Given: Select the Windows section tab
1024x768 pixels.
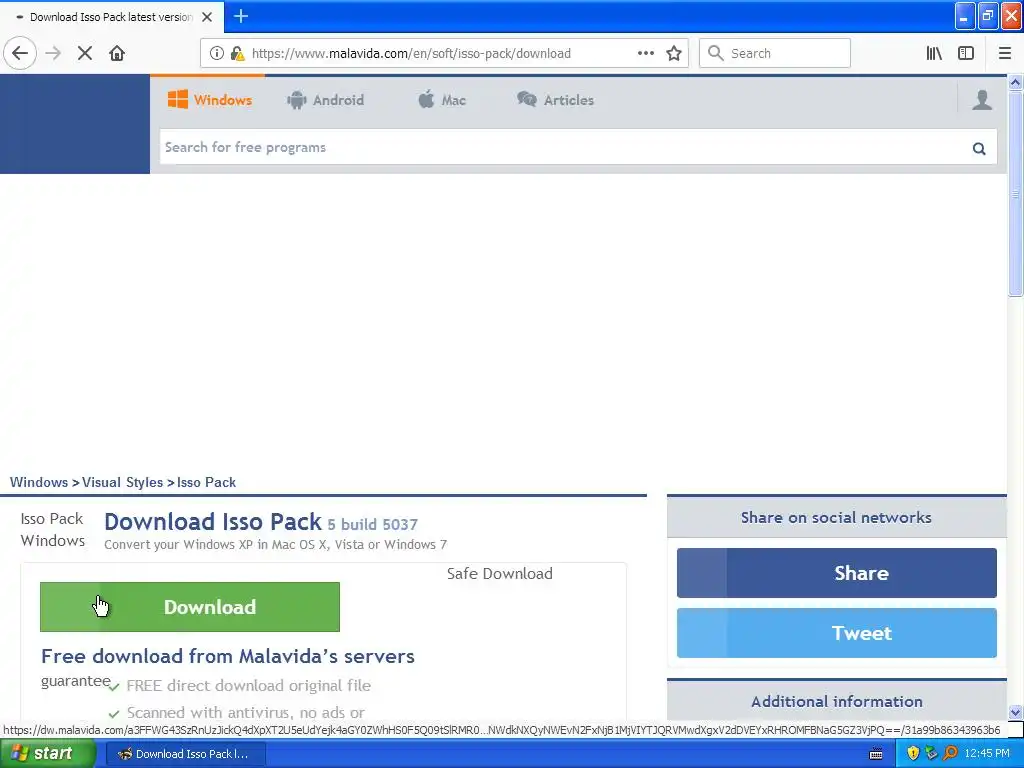Looking at the screenshot, I should tap(210, 100).
